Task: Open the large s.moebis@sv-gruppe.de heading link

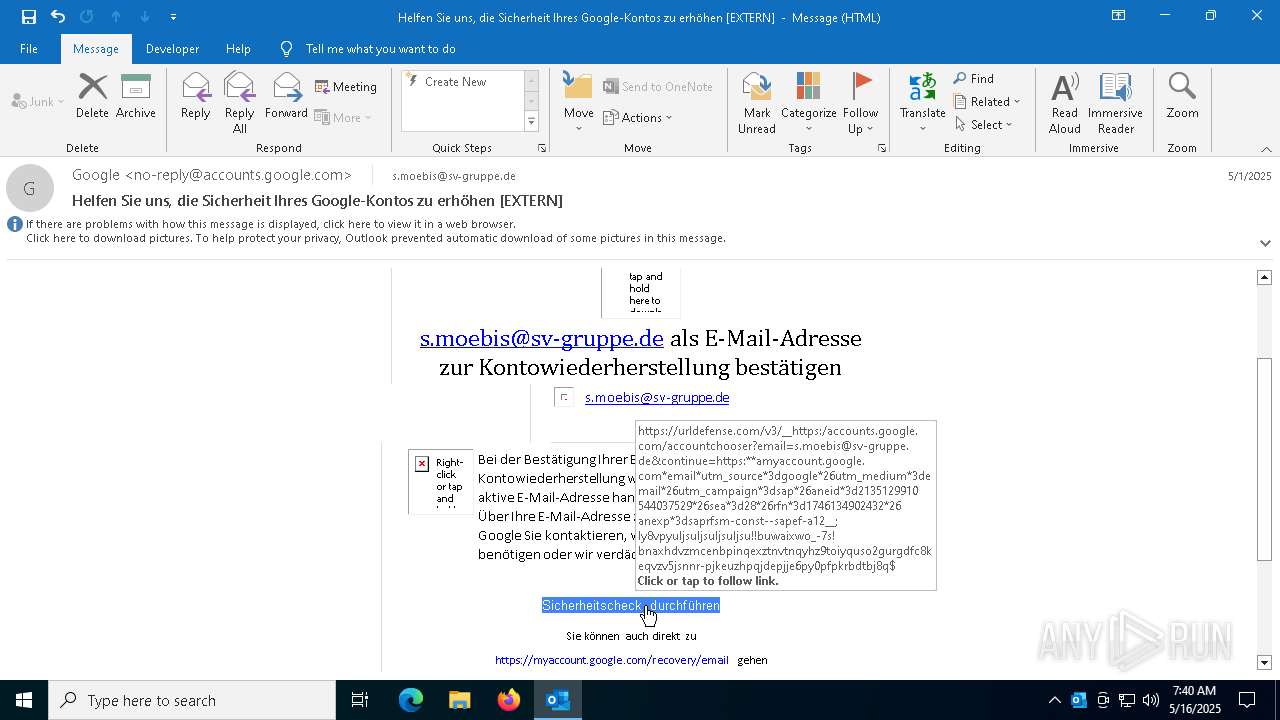Action: tap(542, 338)
